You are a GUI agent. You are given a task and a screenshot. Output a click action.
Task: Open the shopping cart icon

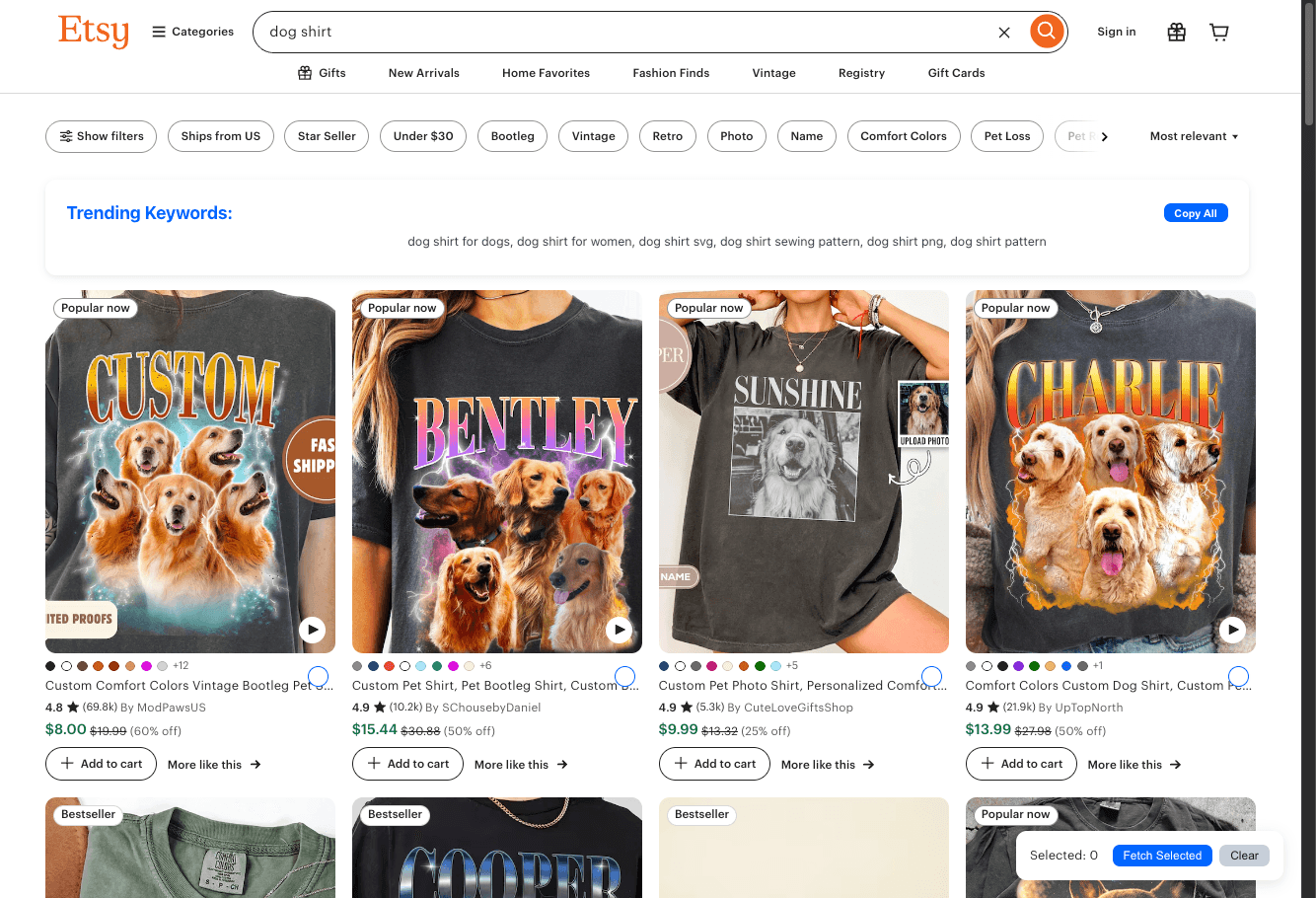click(x=1218, y=32)
